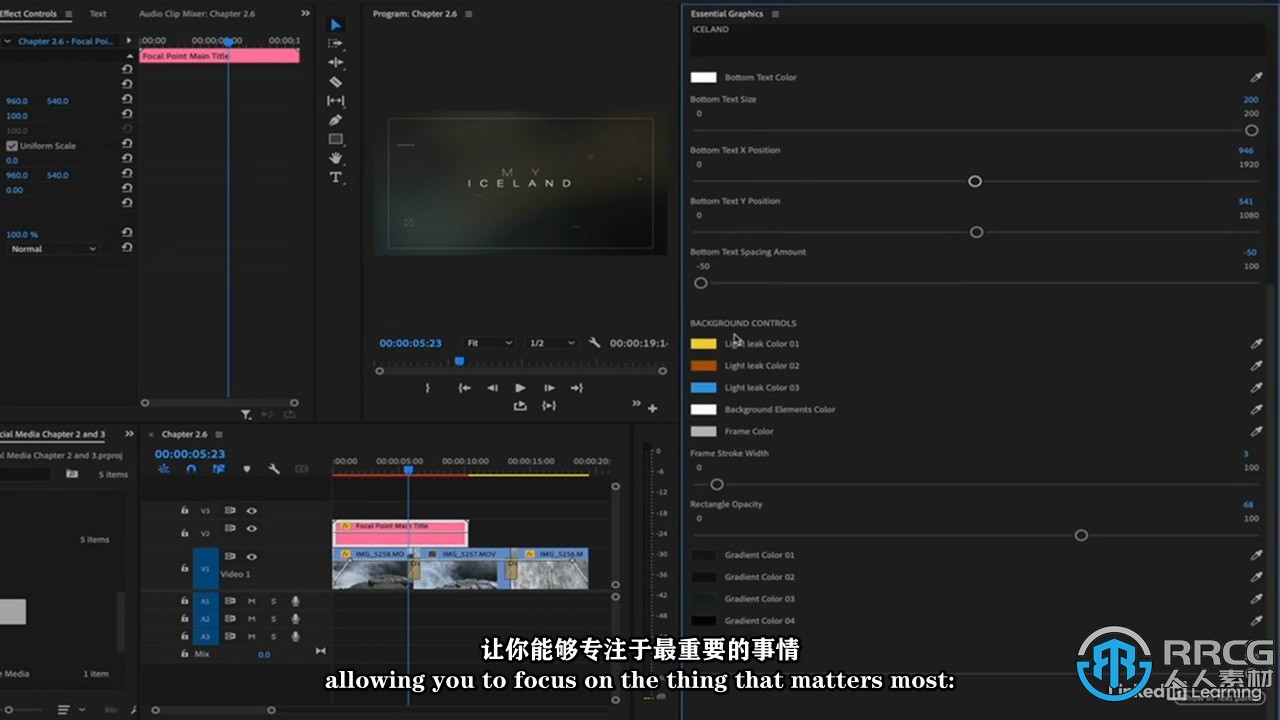Hide track V2 with eye icon
This screenshot has width=1280, height=720.
[251, 529]
